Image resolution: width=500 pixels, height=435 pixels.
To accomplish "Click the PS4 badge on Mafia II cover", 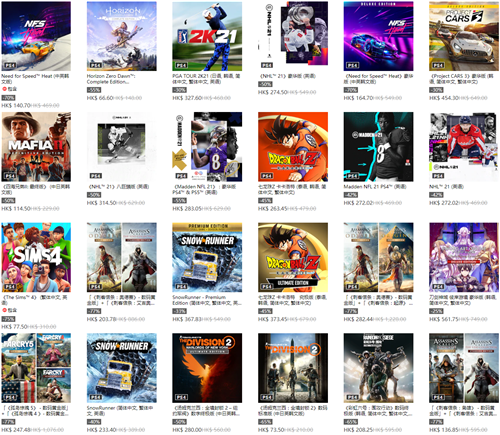I will [10, 176].
